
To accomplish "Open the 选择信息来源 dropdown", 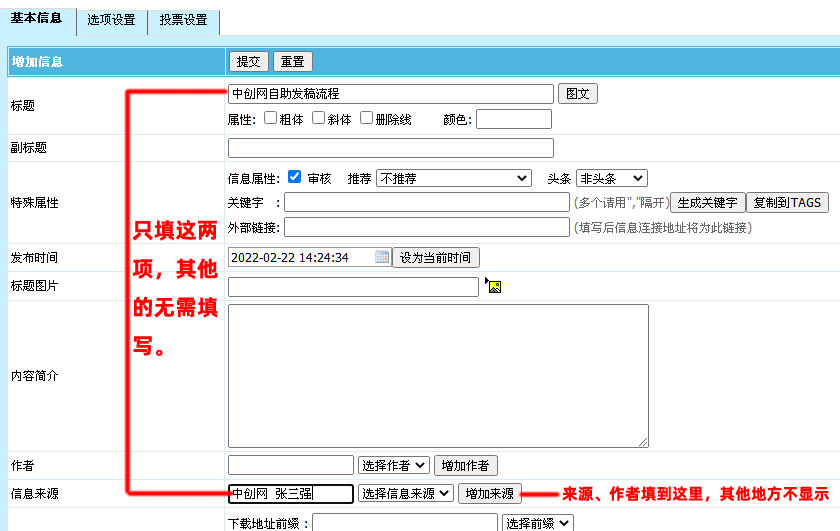I will (x=406, y=493).
